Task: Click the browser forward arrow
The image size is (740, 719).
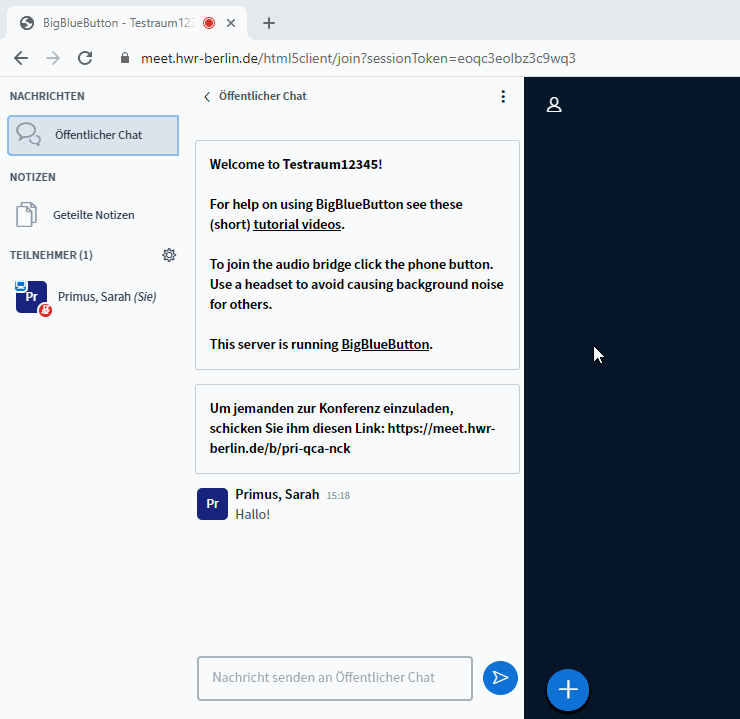Action: tap(53, 58)
